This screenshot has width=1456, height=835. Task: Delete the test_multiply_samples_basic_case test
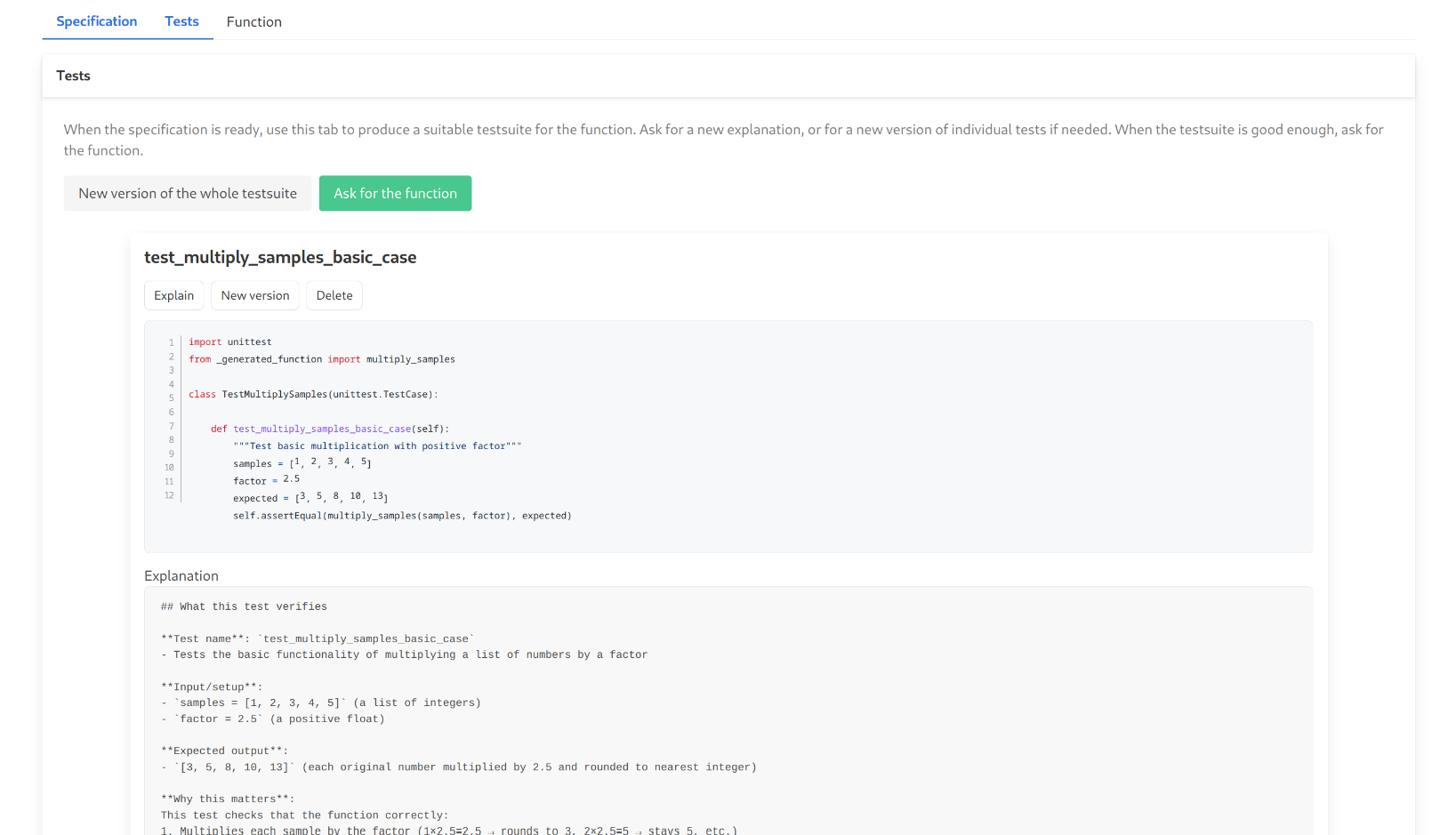334,296
